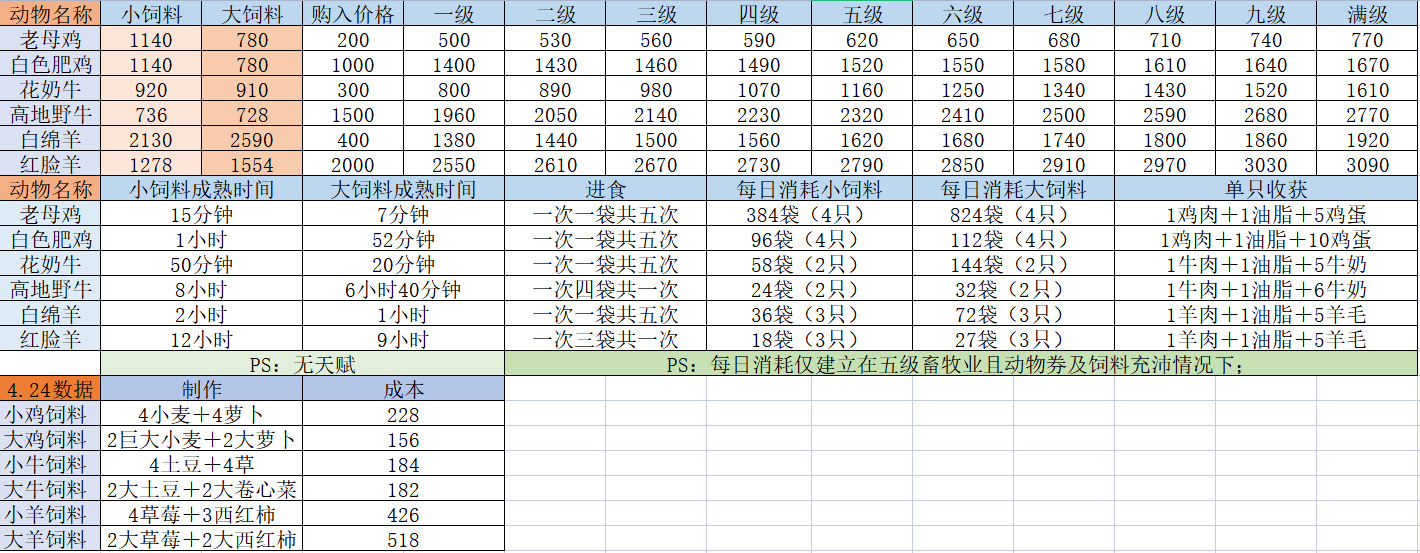
Task: Click the 老母鸡 purchase price 200
Action: click(x=353, y=40)
